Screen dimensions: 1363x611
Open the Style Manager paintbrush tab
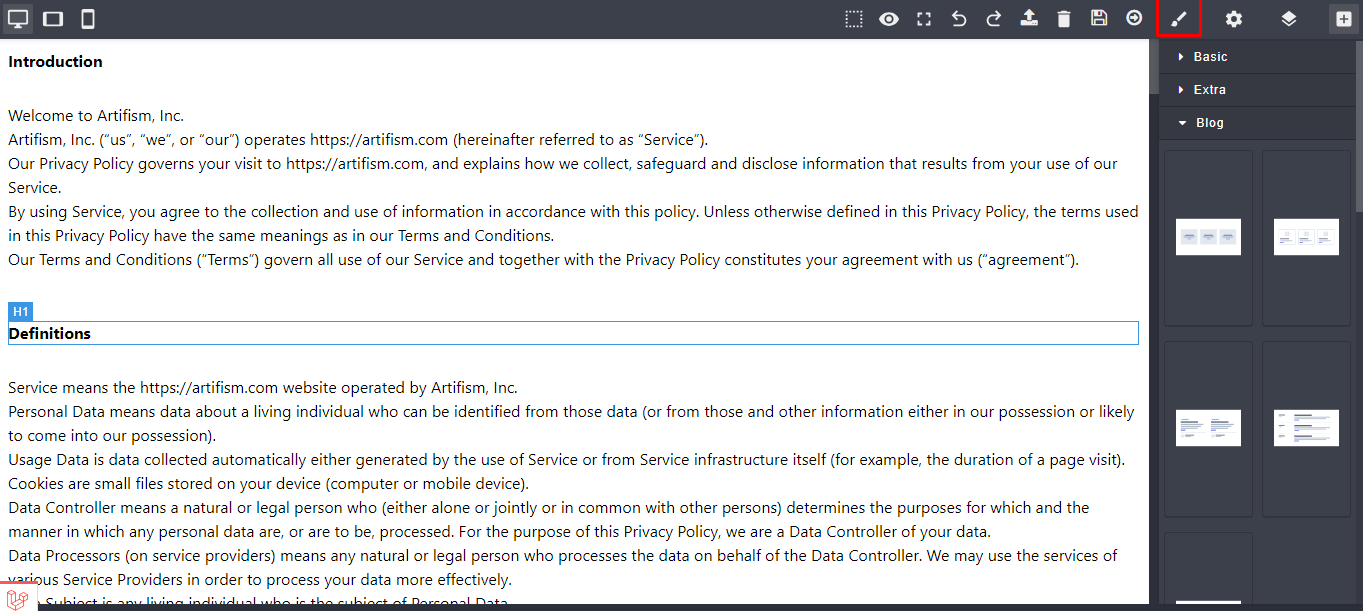coord(1179,19)
